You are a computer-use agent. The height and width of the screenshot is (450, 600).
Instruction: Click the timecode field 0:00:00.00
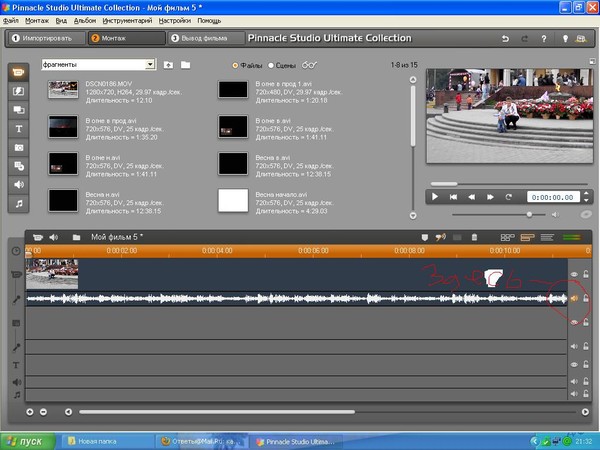[553, 197]
